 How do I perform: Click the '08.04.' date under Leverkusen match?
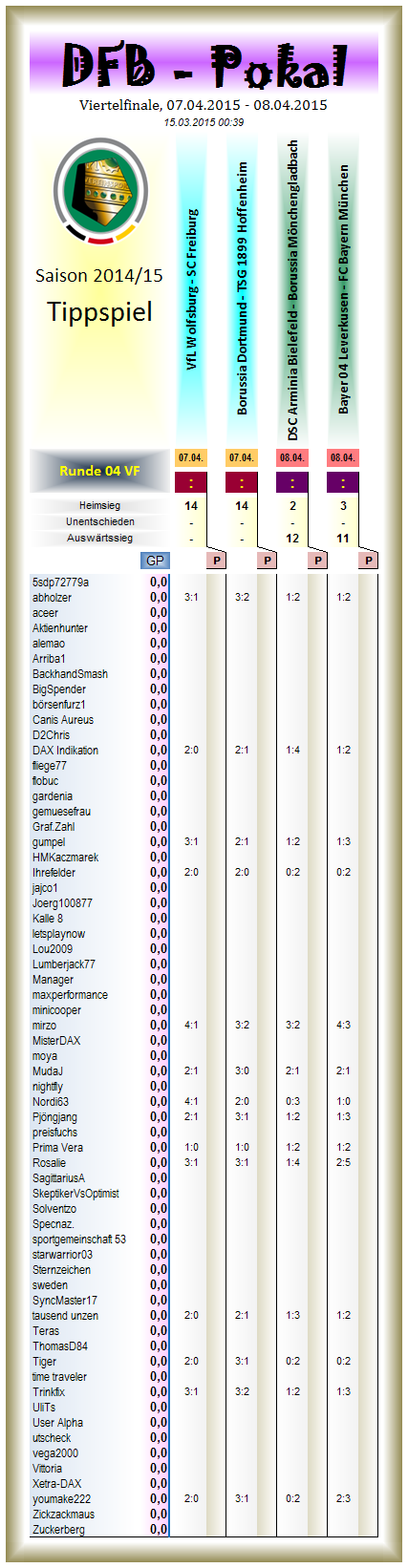pyautogui.click(x=343, y=457)
